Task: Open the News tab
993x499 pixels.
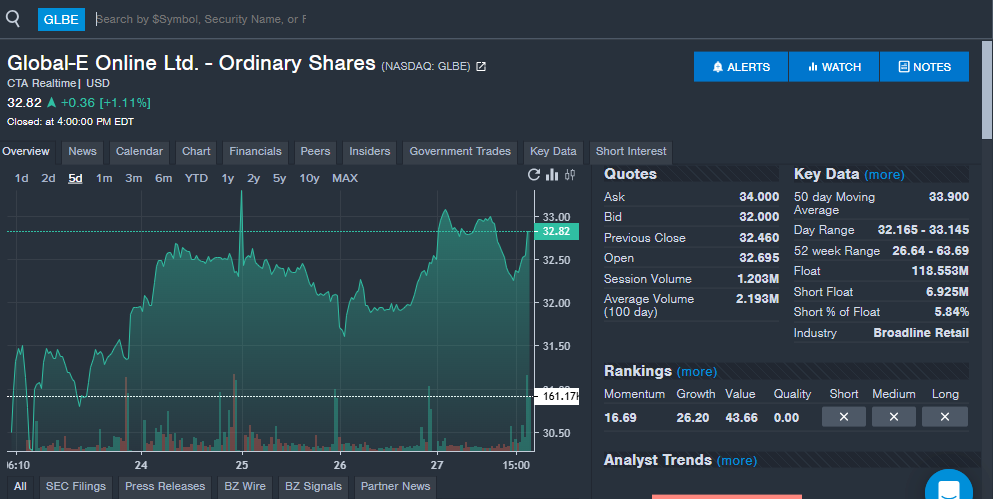Action: pos(82,152)
